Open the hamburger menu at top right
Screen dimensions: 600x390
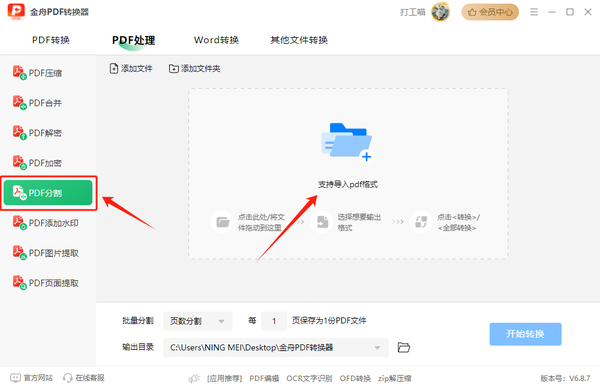click(534, 12)
